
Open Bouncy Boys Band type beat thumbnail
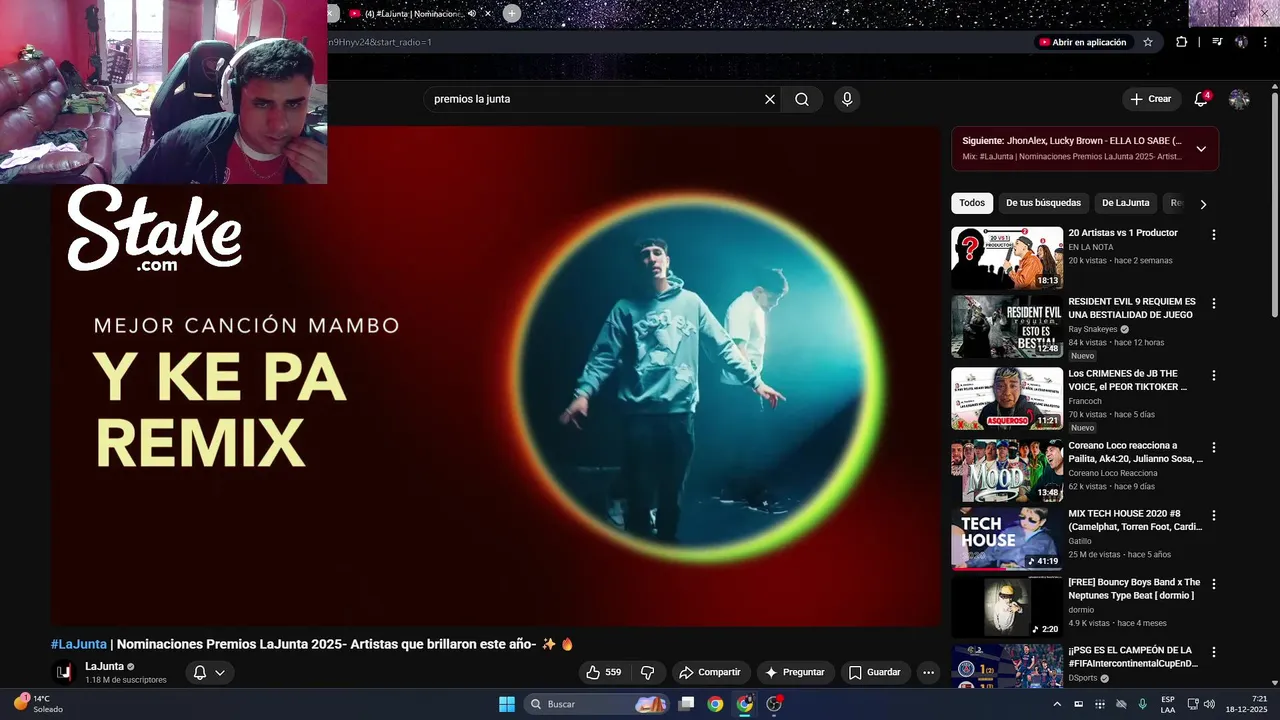pyautogui.click(x=1007, y=606)
